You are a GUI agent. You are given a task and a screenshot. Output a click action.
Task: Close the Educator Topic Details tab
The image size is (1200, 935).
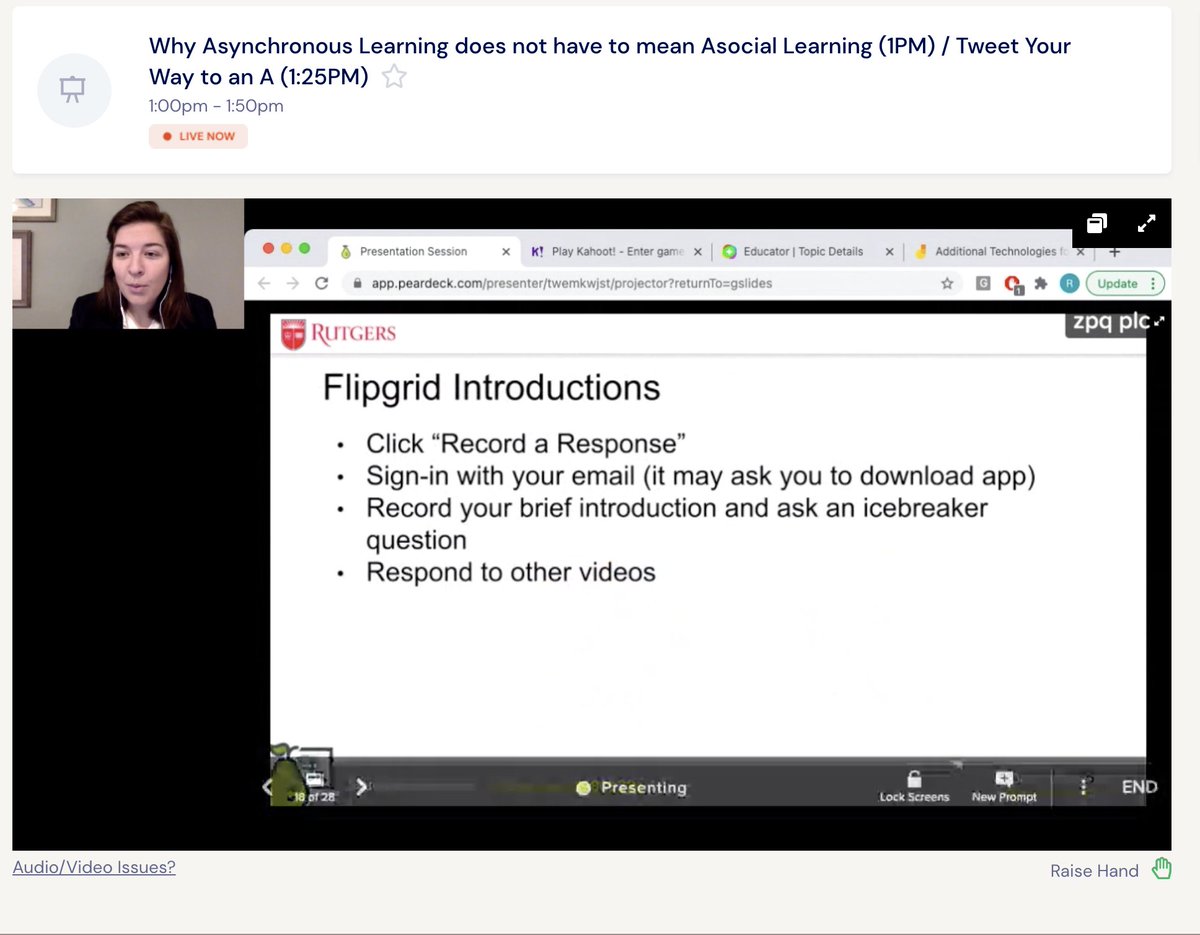pos(889,252)
